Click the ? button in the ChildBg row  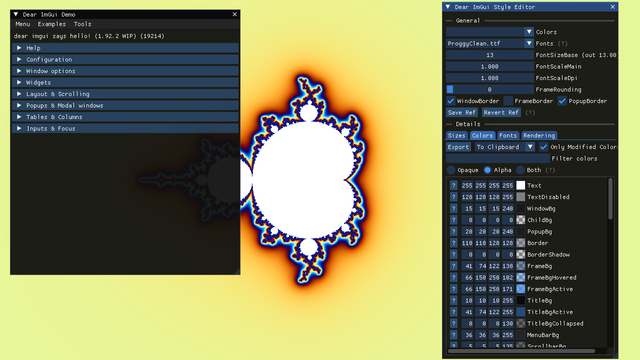[453, 220]
